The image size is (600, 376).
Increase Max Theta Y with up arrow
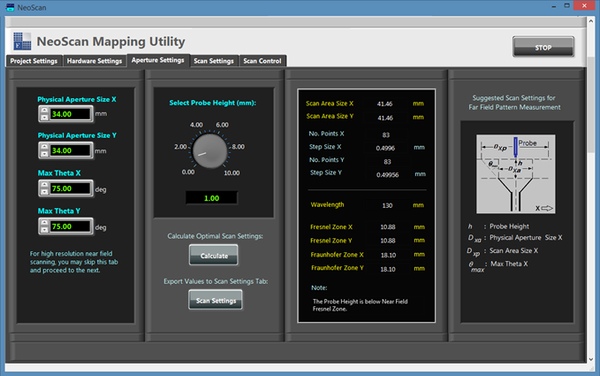click(44, 223)
